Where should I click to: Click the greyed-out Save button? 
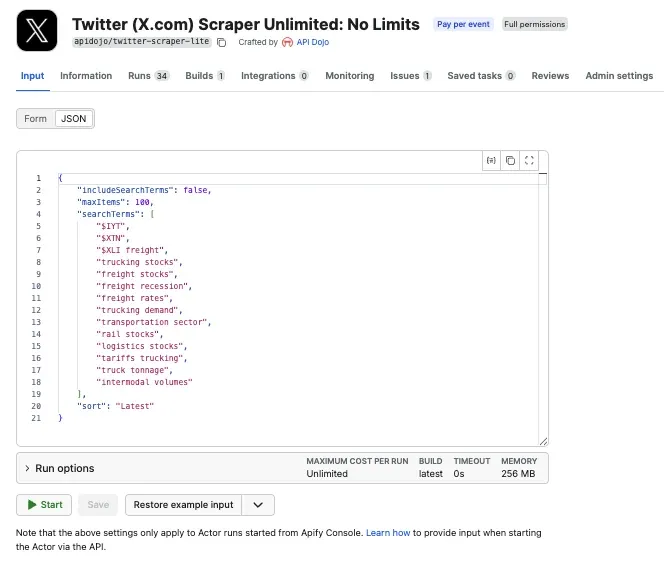point(98,505)
